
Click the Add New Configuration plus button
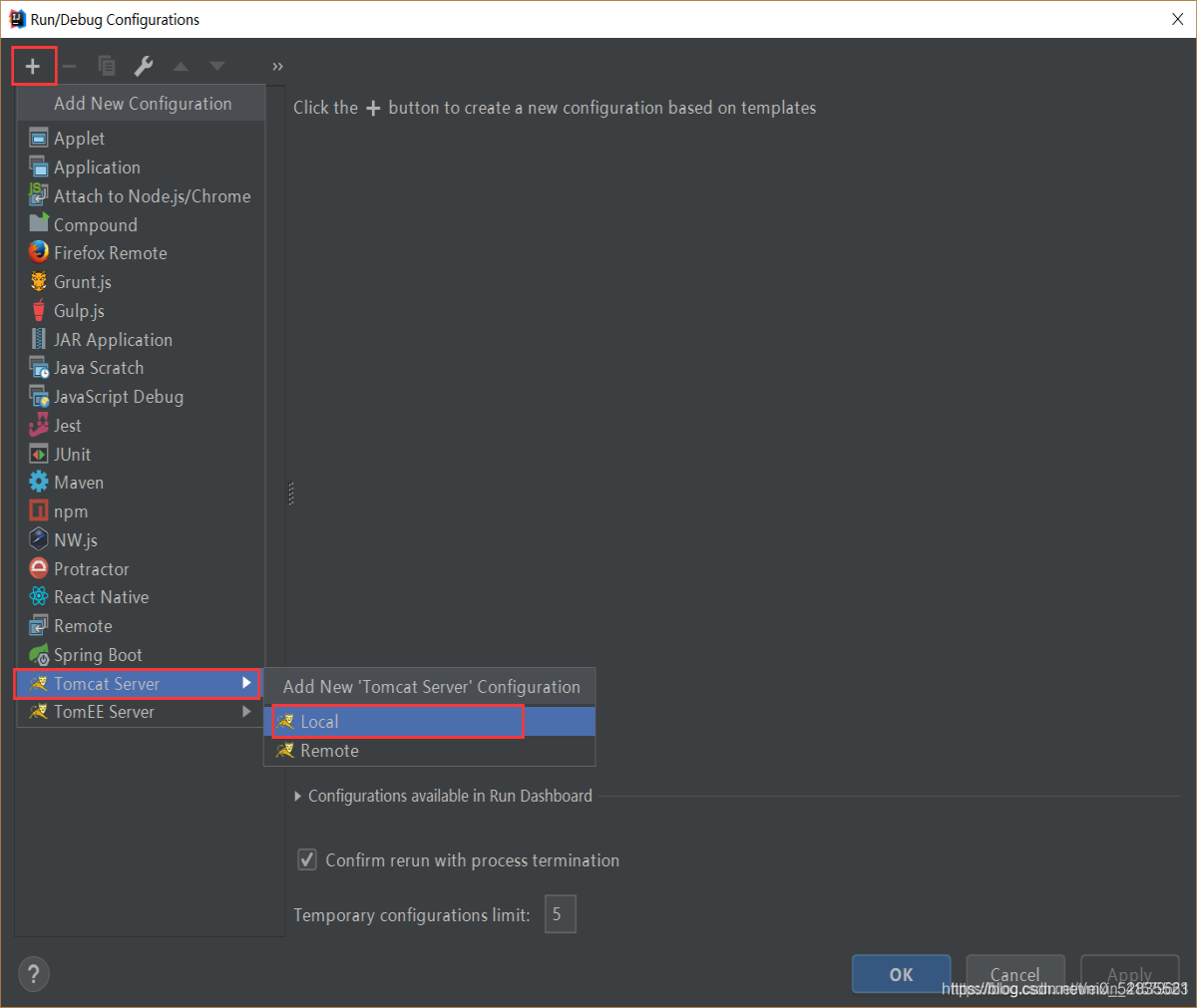[33, 67]
